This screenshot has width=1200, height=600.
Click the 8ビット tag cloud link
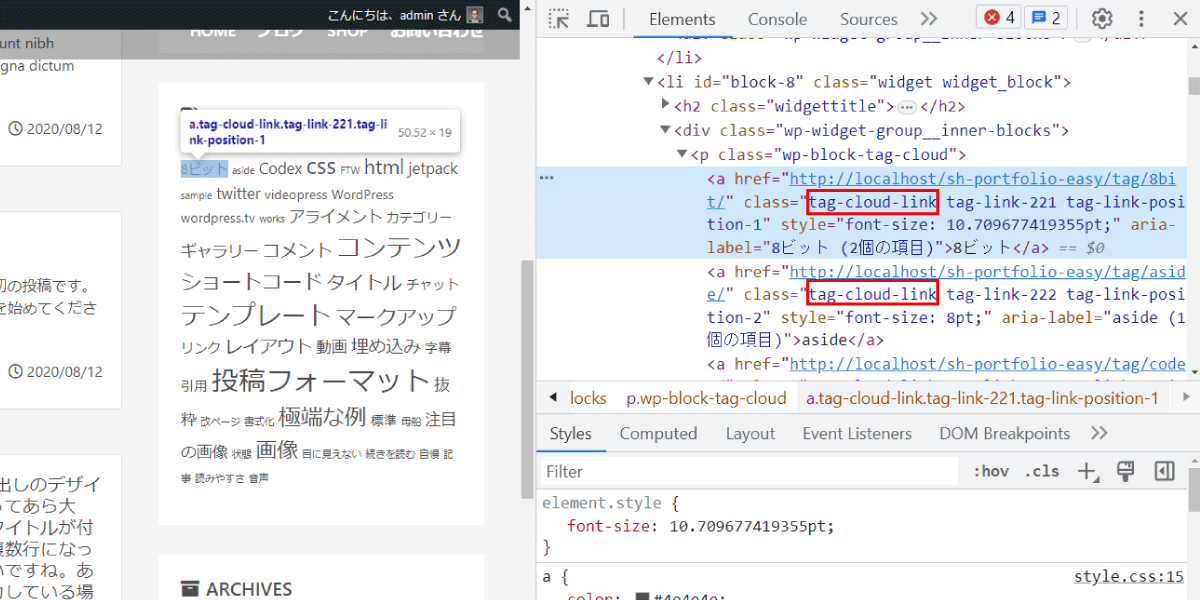[x=204, y=169]
